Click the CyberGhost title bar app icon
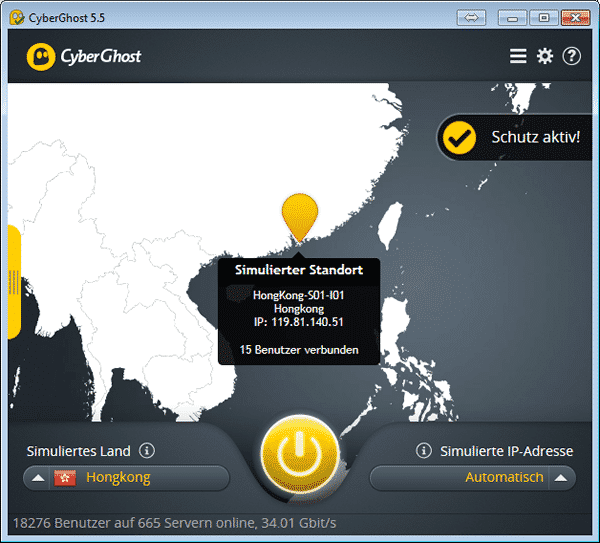 pos(17,18)
